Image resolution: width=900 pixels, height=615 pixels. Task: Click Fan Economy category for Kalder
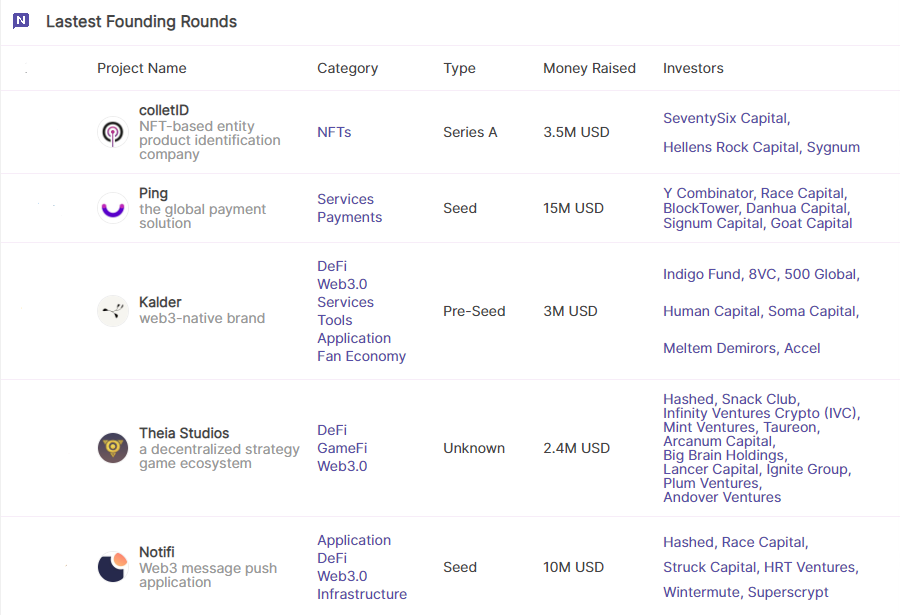[x=362, y=356]
